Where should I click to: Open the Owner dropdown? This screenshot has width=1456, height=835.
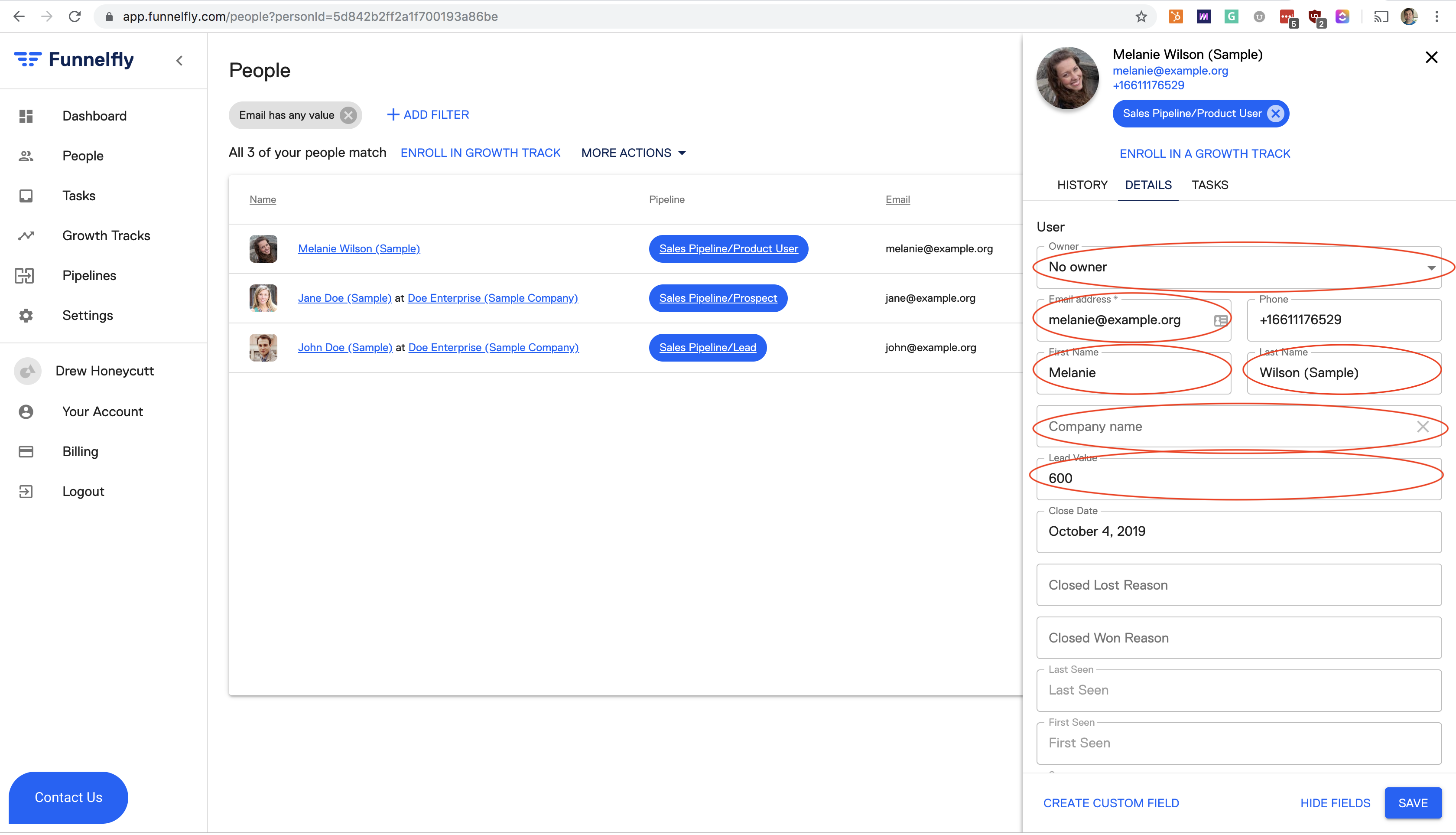[1238, 267]
